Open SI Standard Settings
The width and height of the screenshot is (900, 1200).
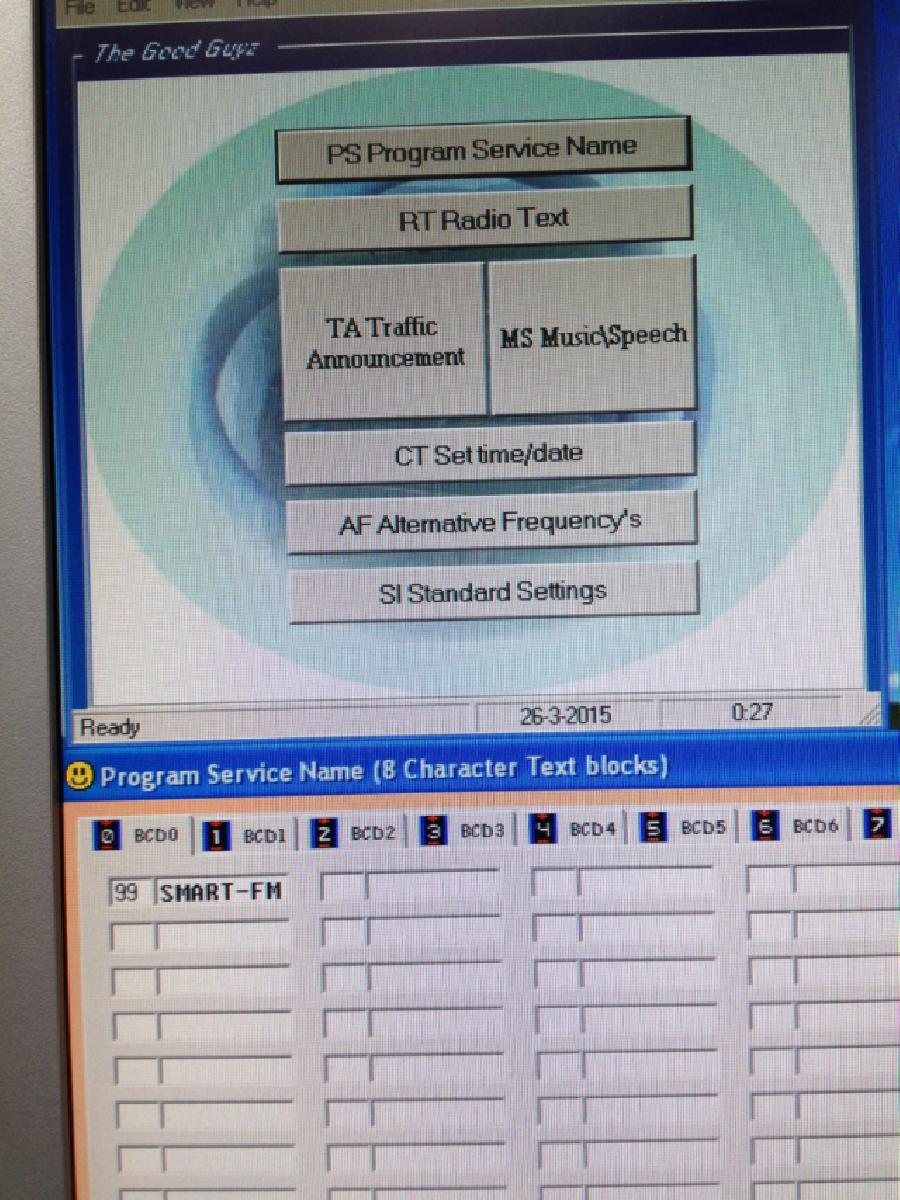[x=492, y=593]
